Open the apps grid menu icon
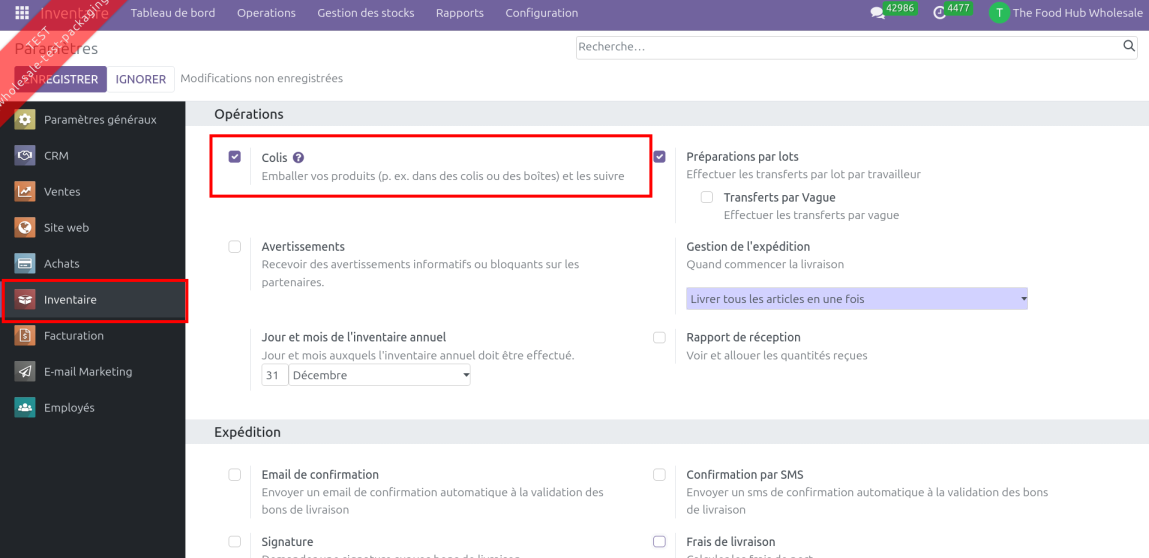The image size is (1149, 558). click(x=22, y=13)
